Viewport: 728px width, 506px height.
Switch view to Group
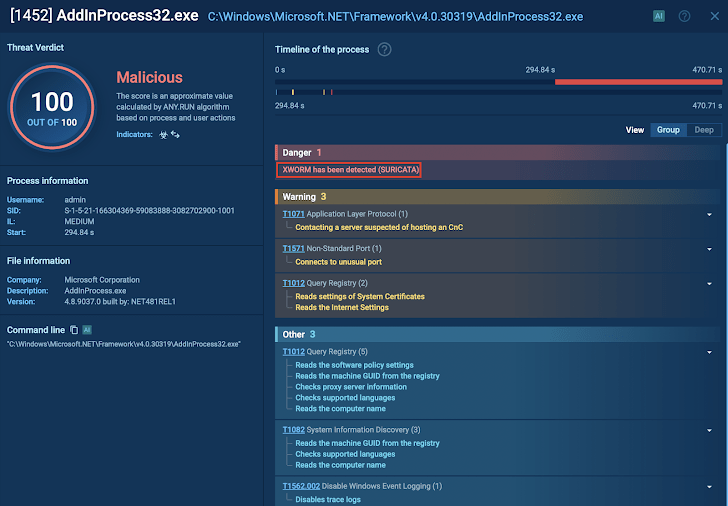tap(667, 130)
